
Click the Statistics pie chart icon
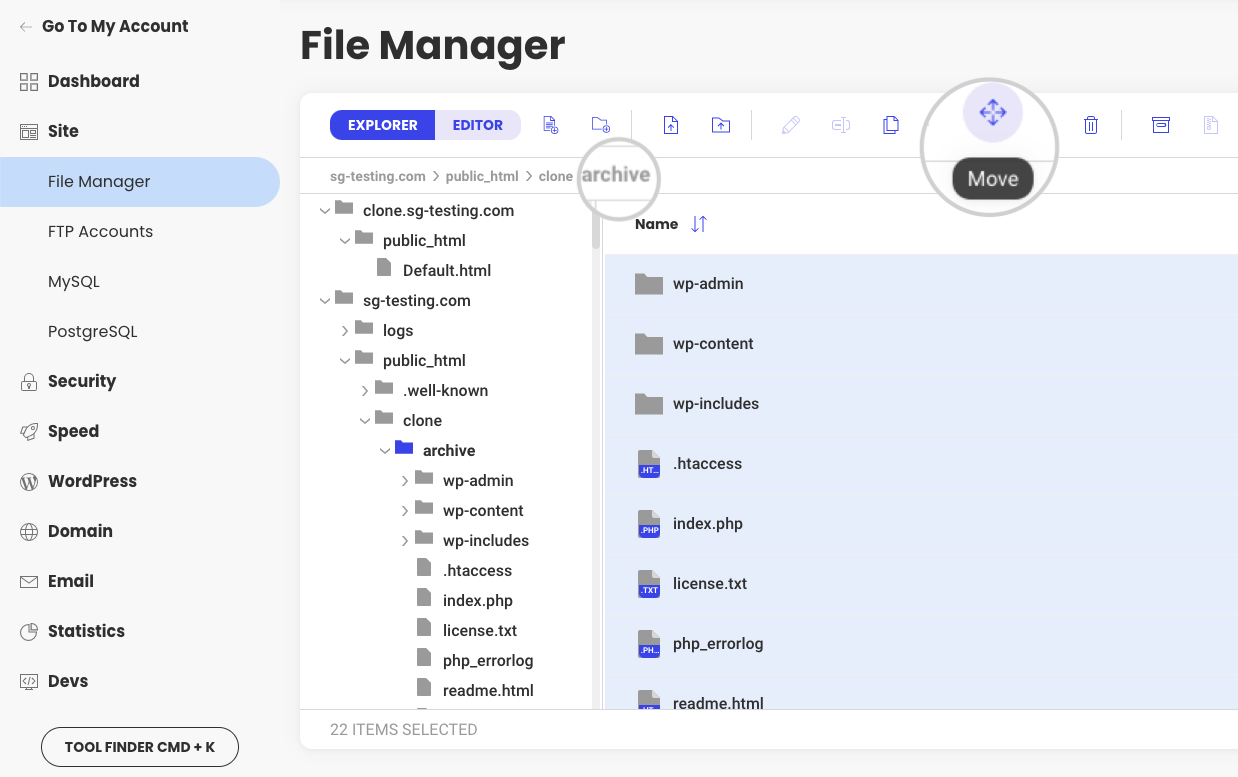point(29,632)
